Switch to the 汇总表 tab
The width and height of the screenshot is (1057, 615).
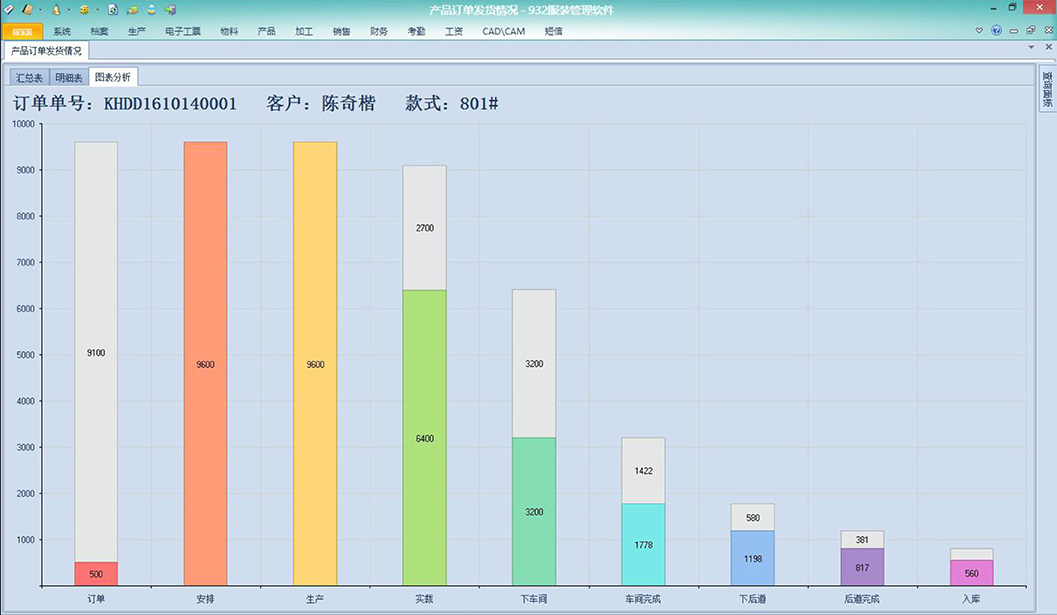[29, 77]
